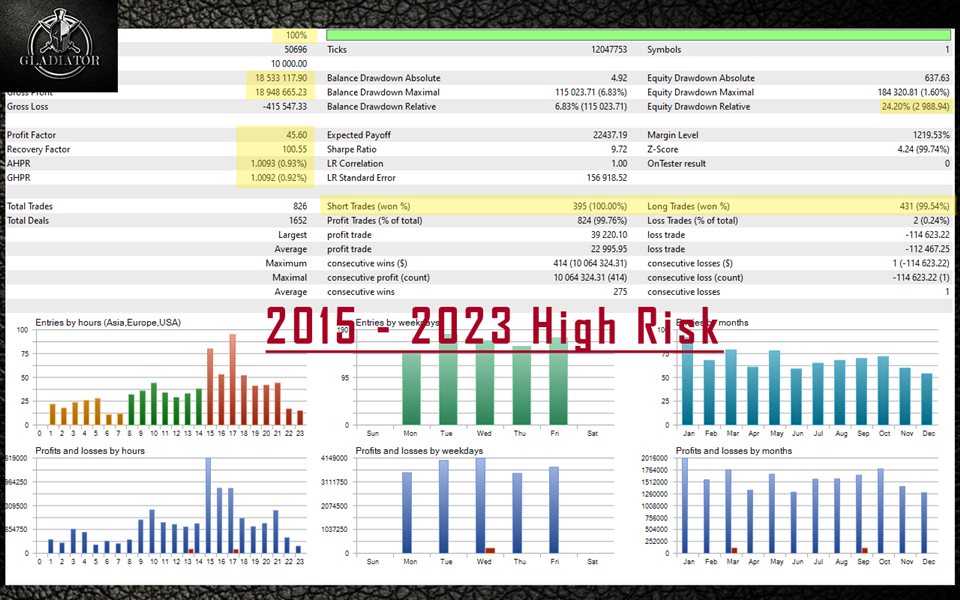This screenshot has height=600, width=960.
Task: Select Equity Drawdown Relative value 24.20%
Action: (912, 107)
